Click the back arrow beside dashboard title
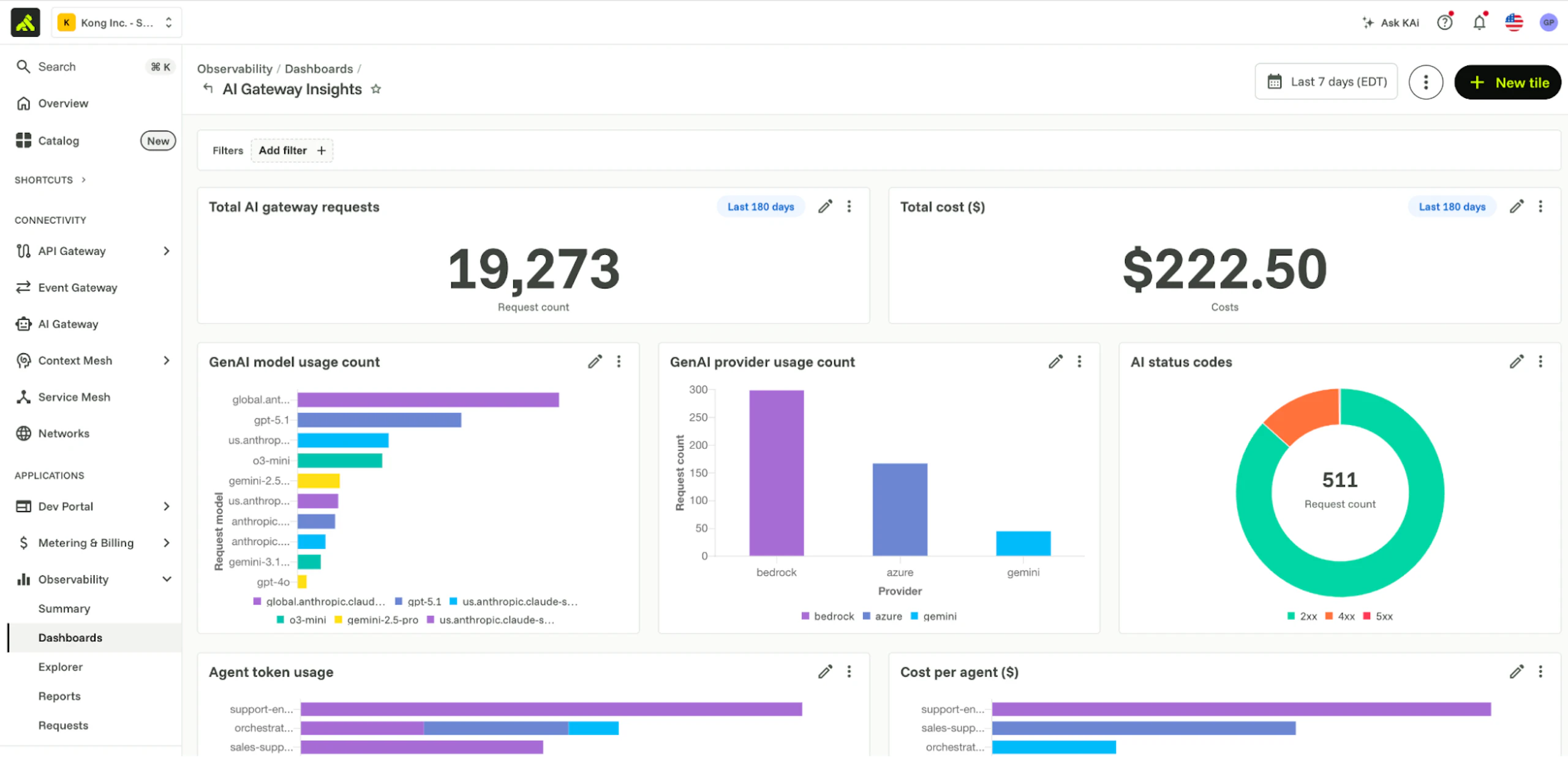 tap(208, 89)
